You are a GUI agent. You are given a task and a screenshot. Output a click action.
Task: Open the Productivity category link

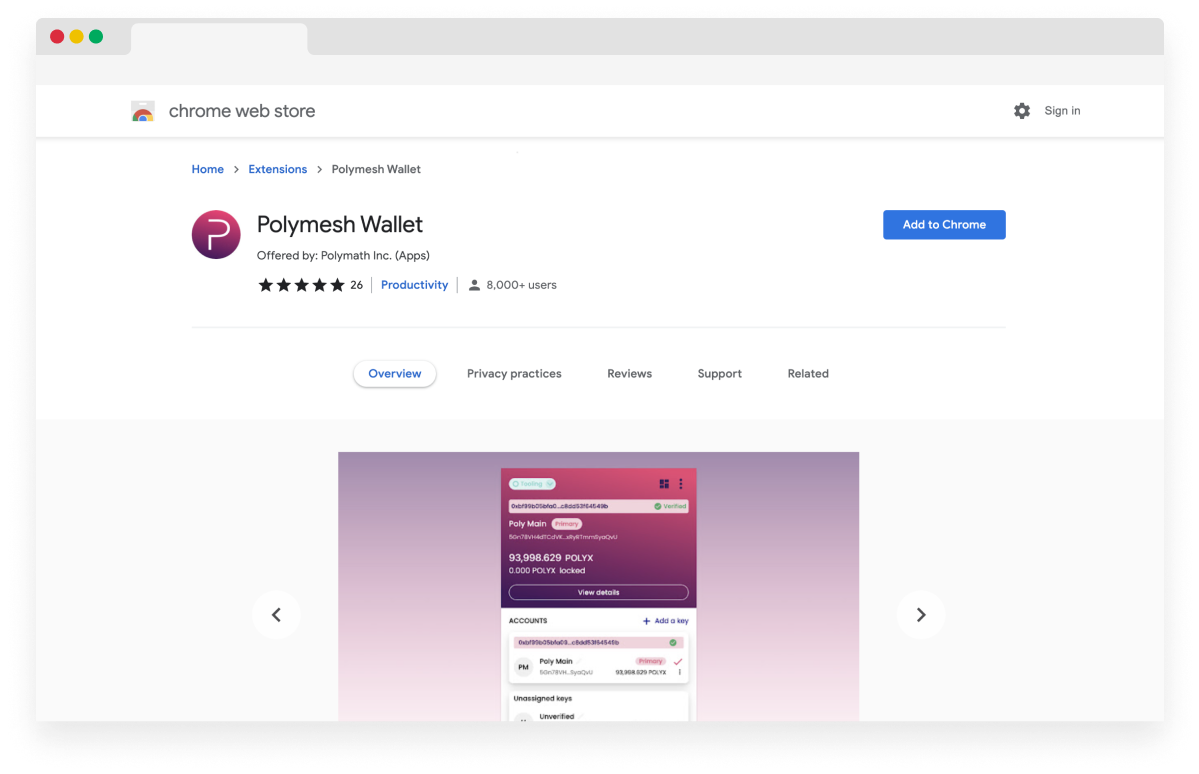coord(414,285)
